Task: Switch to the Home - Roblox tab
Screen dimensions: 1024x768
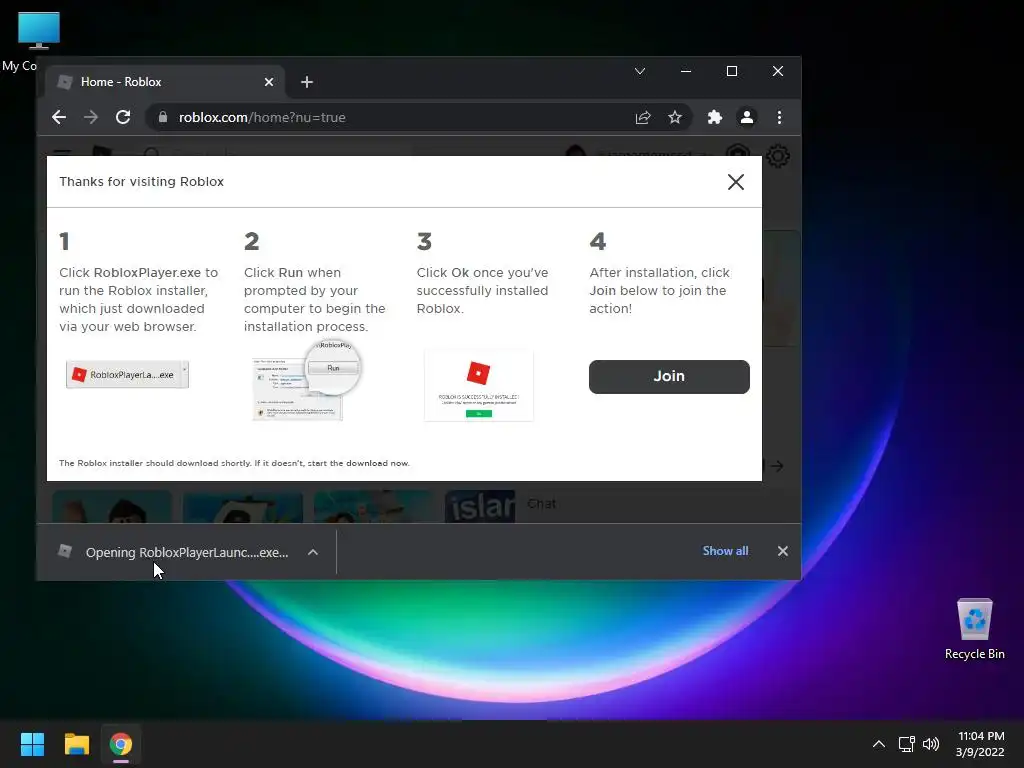Action: coord(165,82)
